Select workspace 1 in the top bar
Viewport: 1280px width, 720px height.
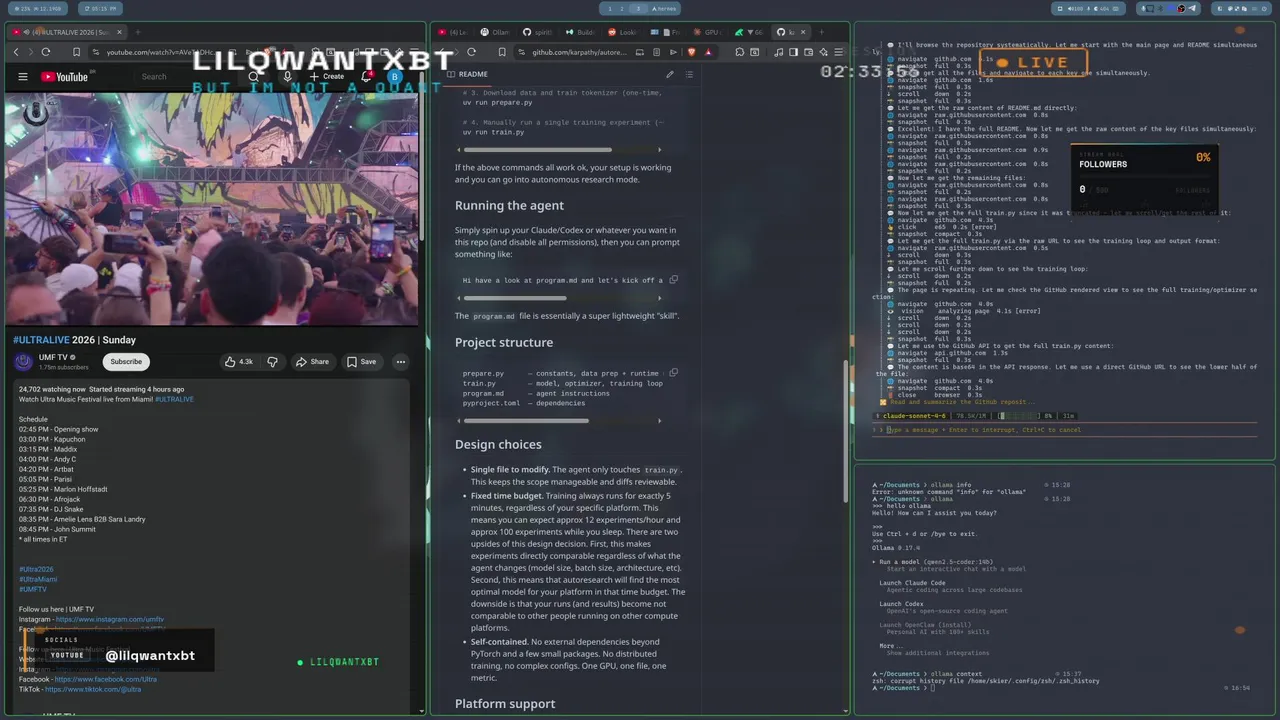click(x=610, y=9)
